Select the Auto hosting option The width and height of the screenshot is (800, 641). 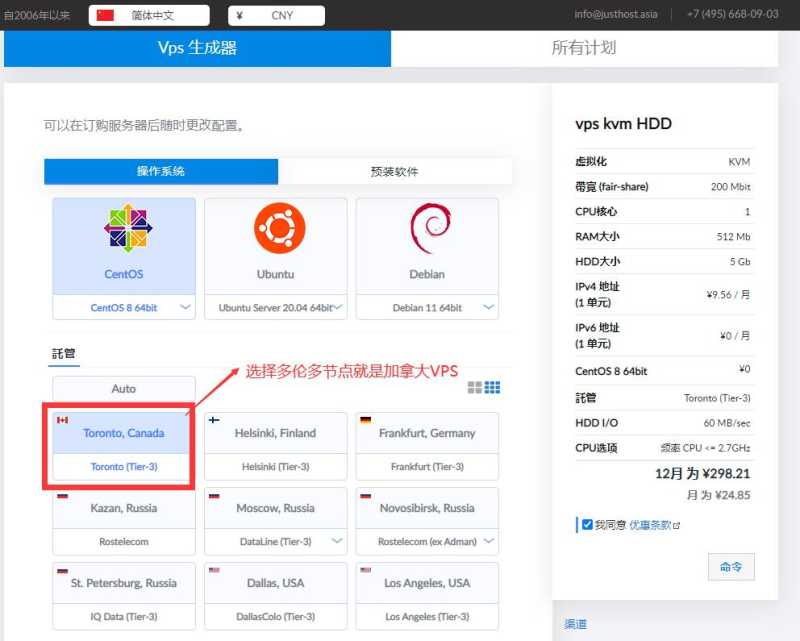124,389
